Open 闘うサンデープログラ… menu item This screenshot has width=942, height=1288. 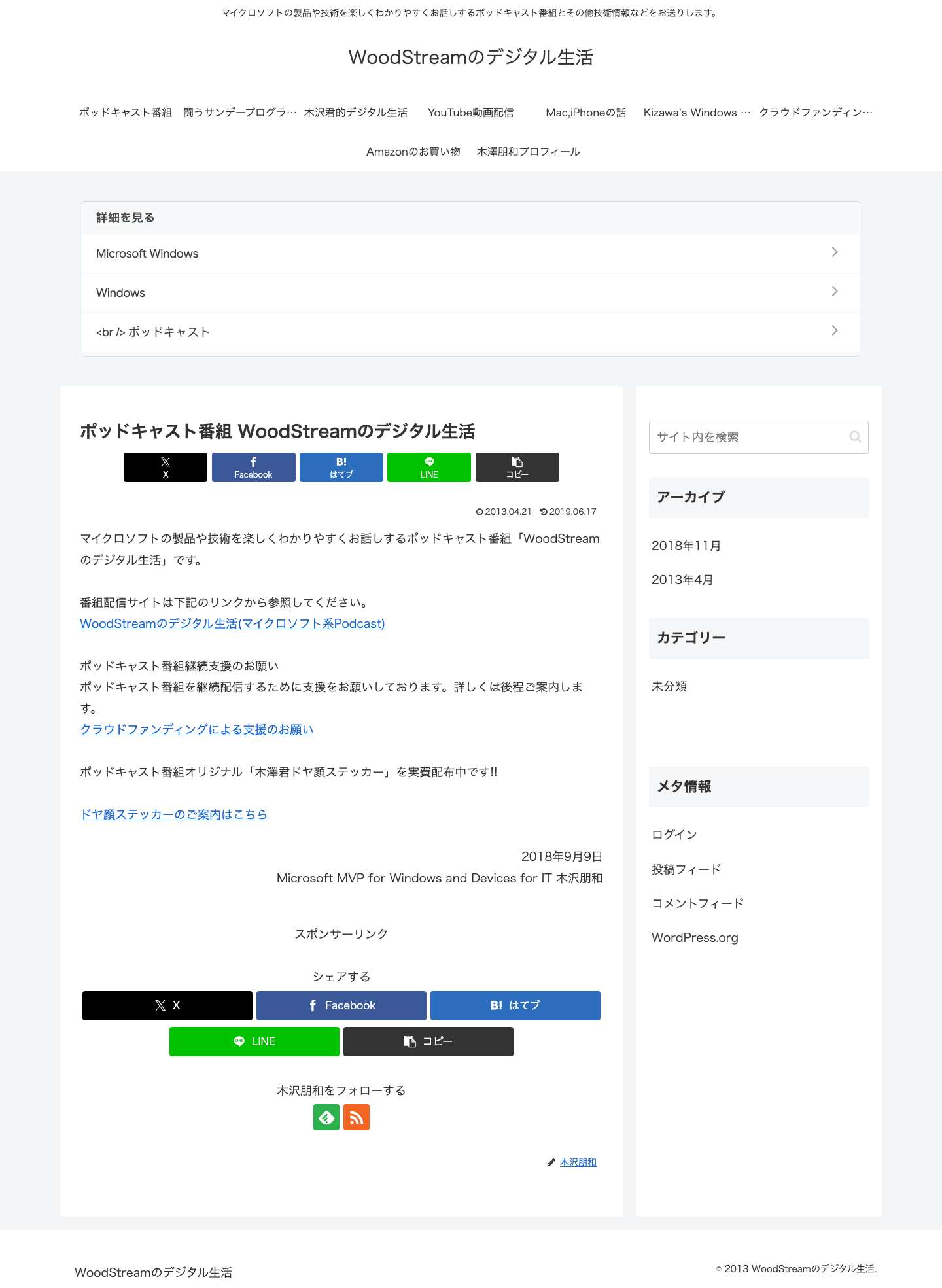[240, 113]
